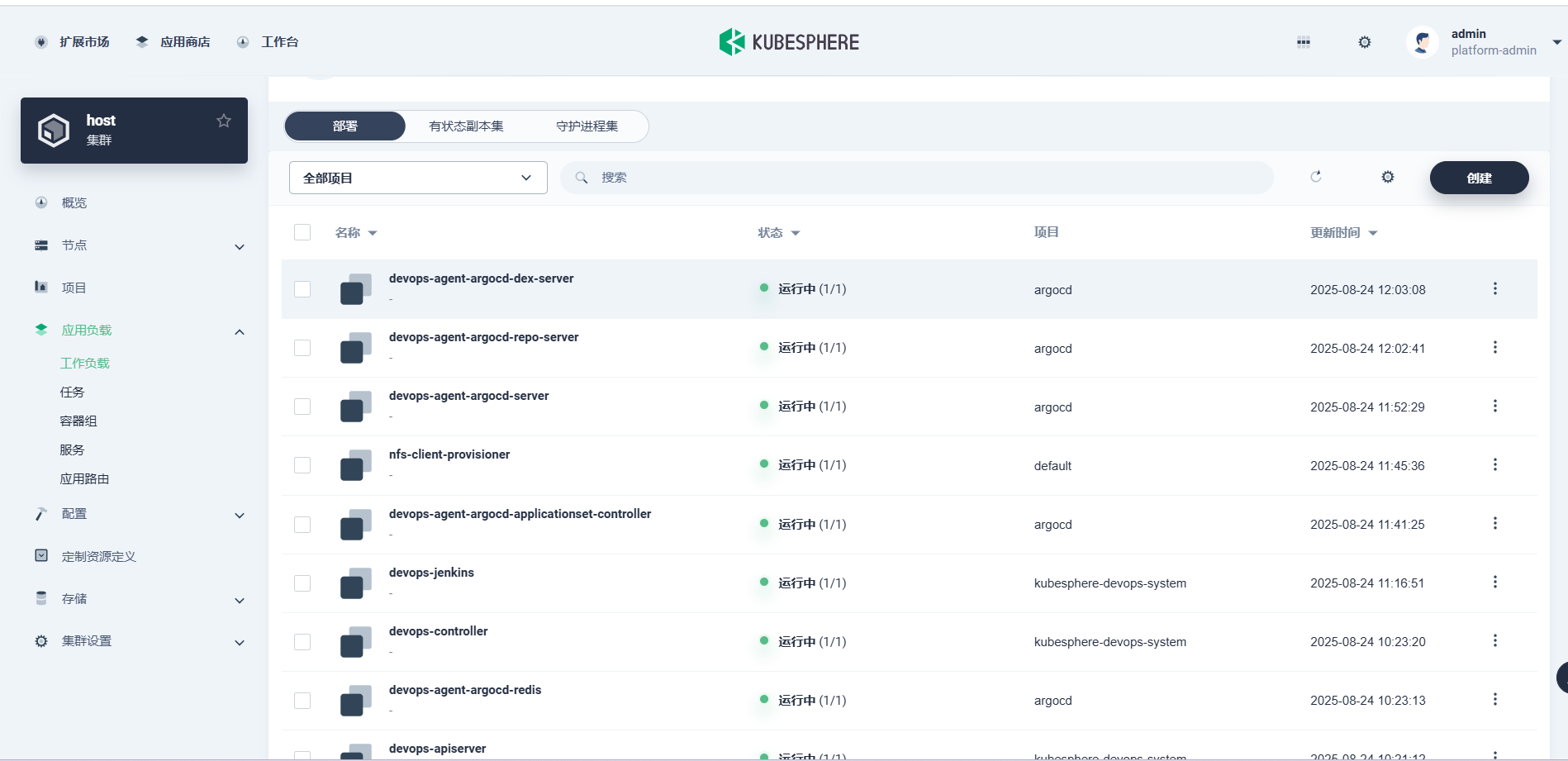Check the devops-agent-argocd-redis row checkbox
This screenshot has width=1568, height=761.
pos(302,701)
